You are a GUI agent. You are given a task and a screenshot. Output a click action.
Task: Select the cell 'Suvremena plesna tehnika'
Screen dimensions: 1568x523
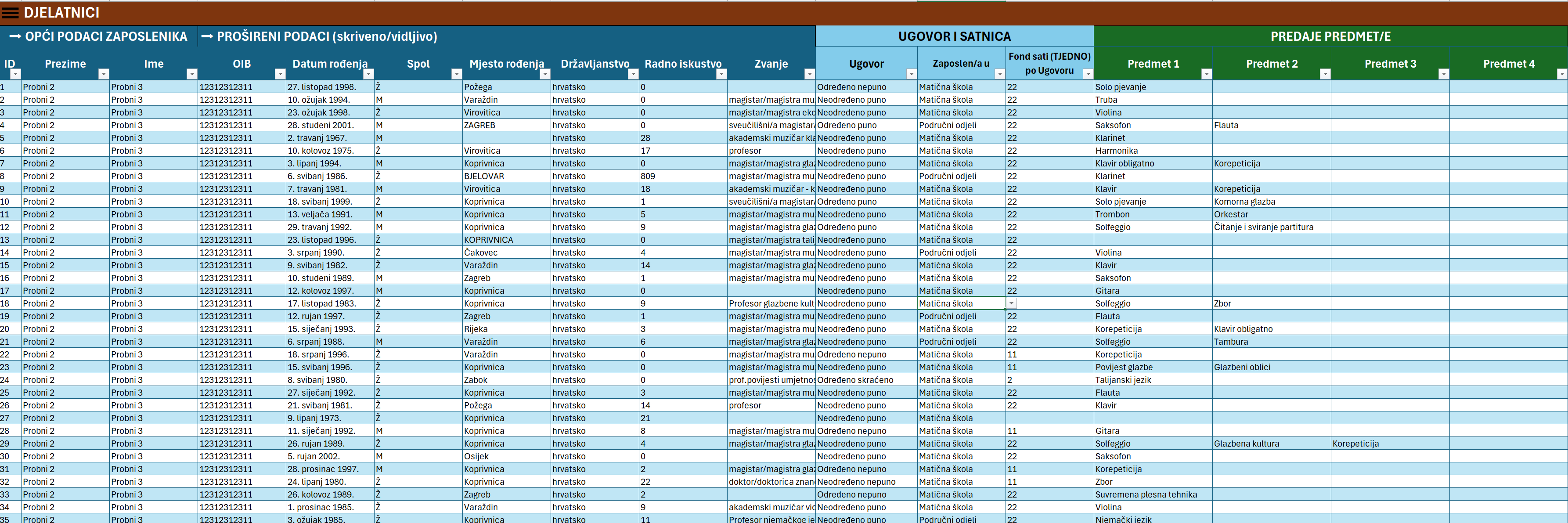(x=1153, y=494)
